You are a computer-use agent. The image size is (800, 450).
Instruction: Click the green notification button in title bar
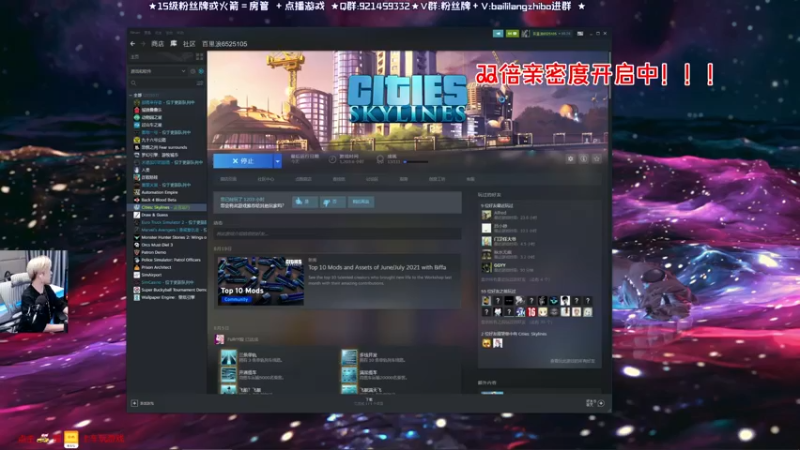pyautogui.click(x=512, y=34)
